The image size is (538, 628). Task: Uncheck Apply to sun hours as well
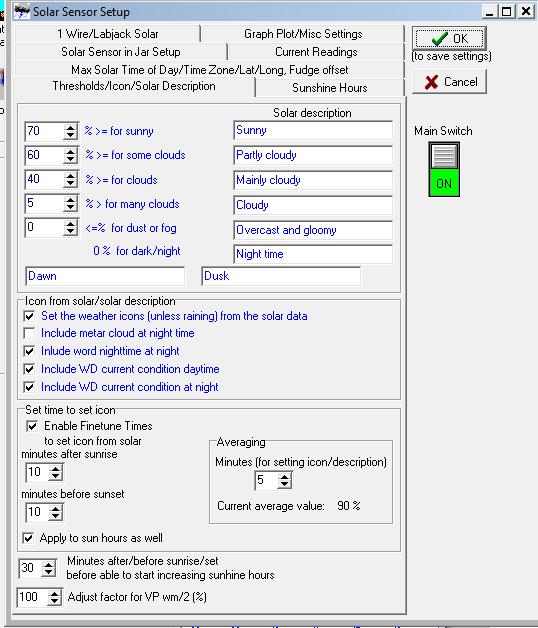[28, 538]
